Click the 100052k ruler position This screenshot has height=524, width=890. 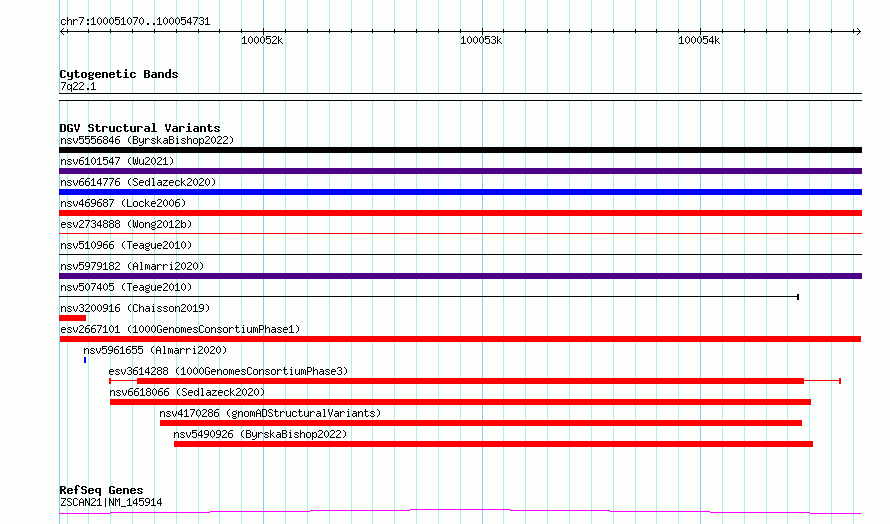point(262,40)
